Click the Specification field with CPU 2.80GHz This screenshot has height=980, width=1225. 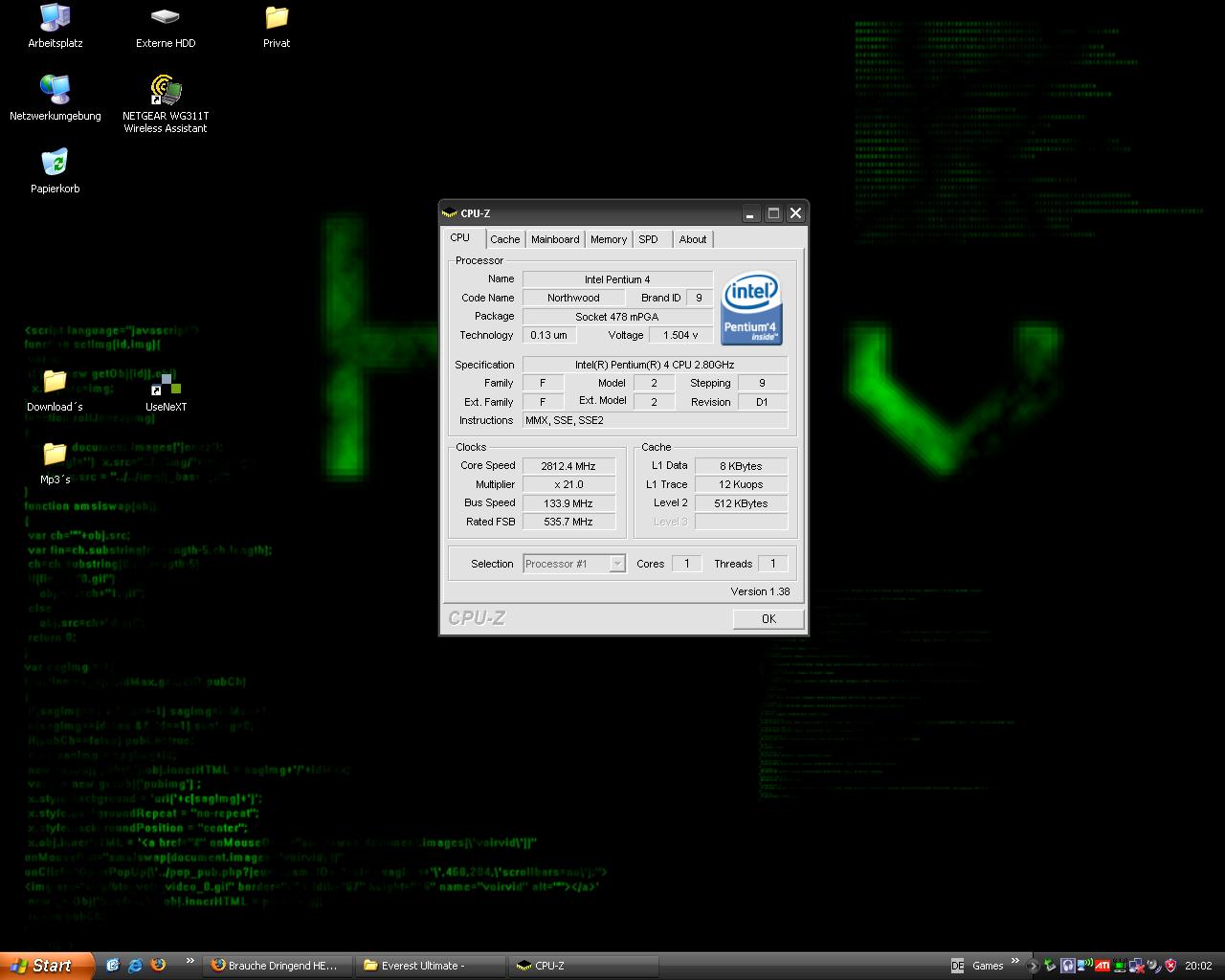click(655, 365)
